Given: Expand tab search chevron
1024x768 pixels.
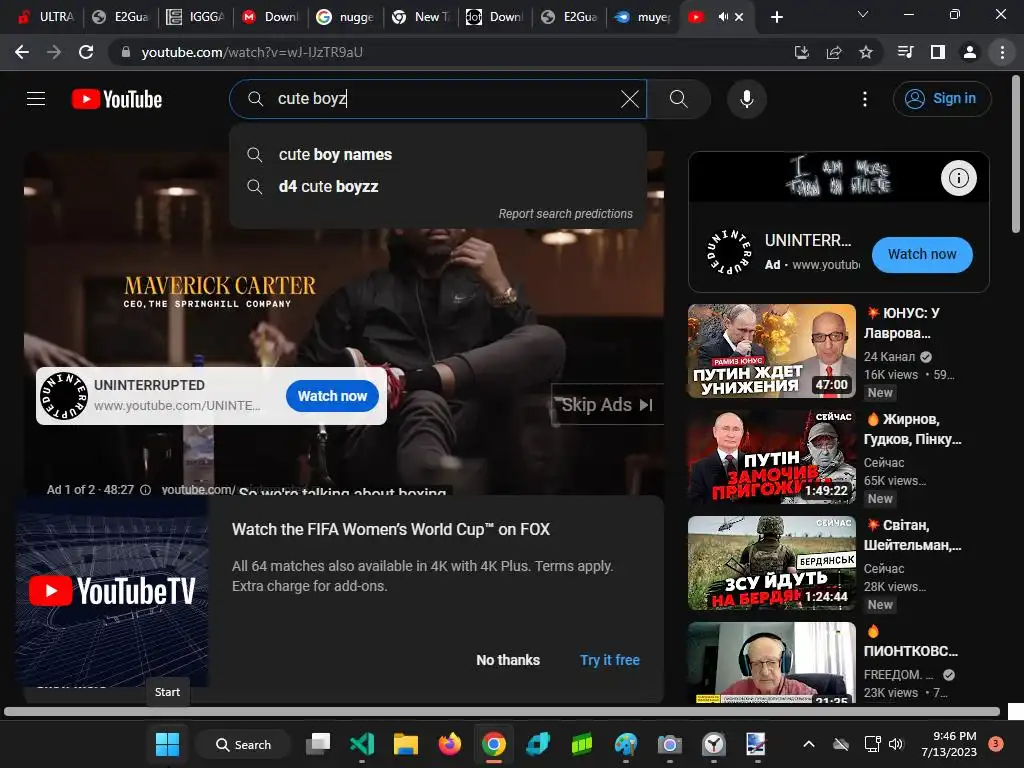Looking at the screenshot, I should coord(863,14).
